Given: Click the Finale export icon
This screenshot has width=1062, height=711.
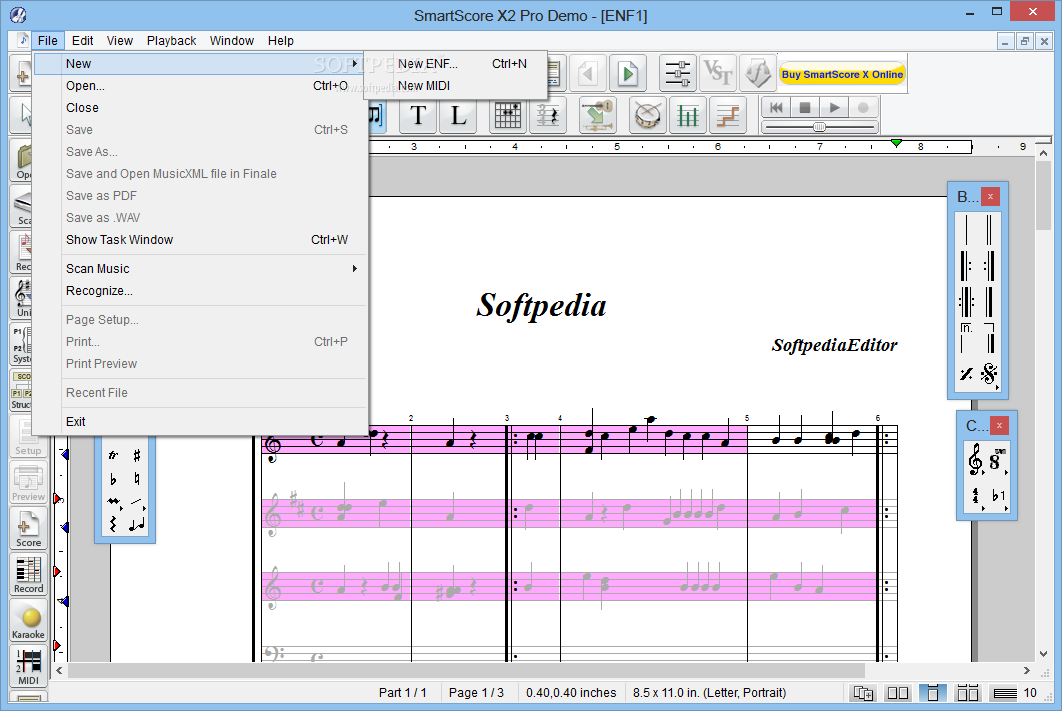Looking at the screenshot, I should 757,73.
